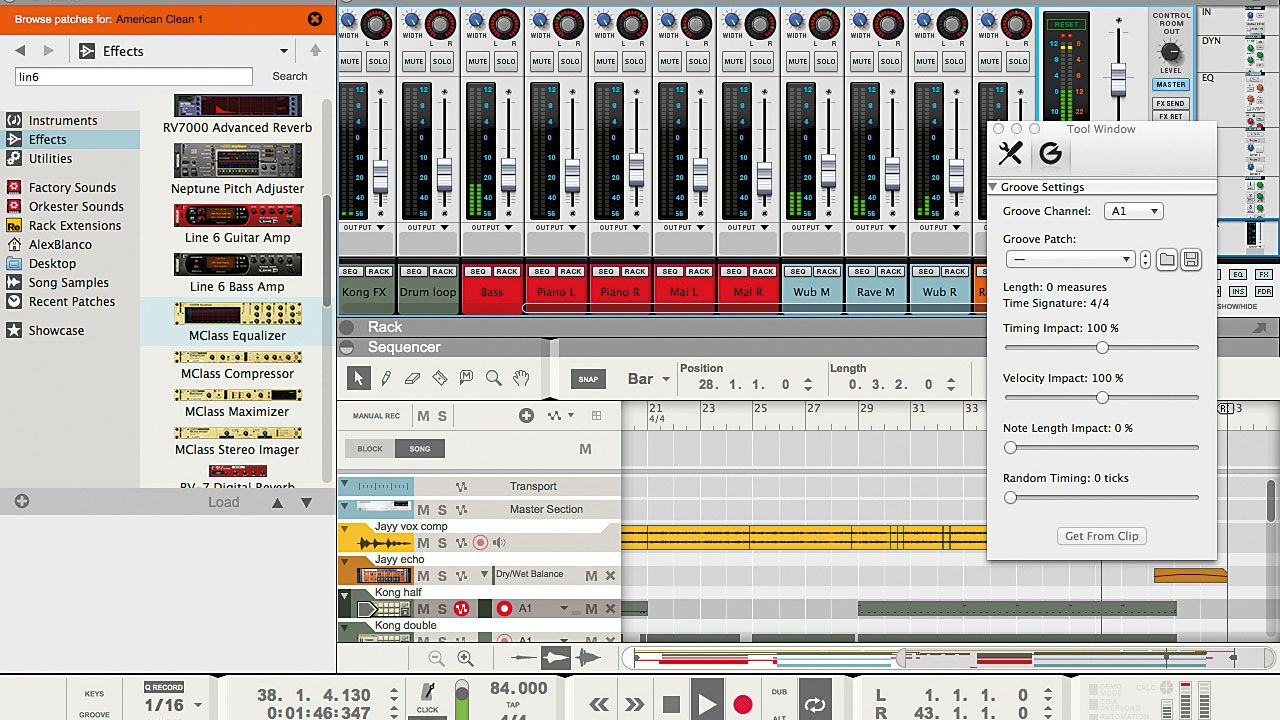The height and width of the screenshot is (720, 1280).
Task: Select the arrow Selection tool in sequencer
Action: [x=358, y=378]
